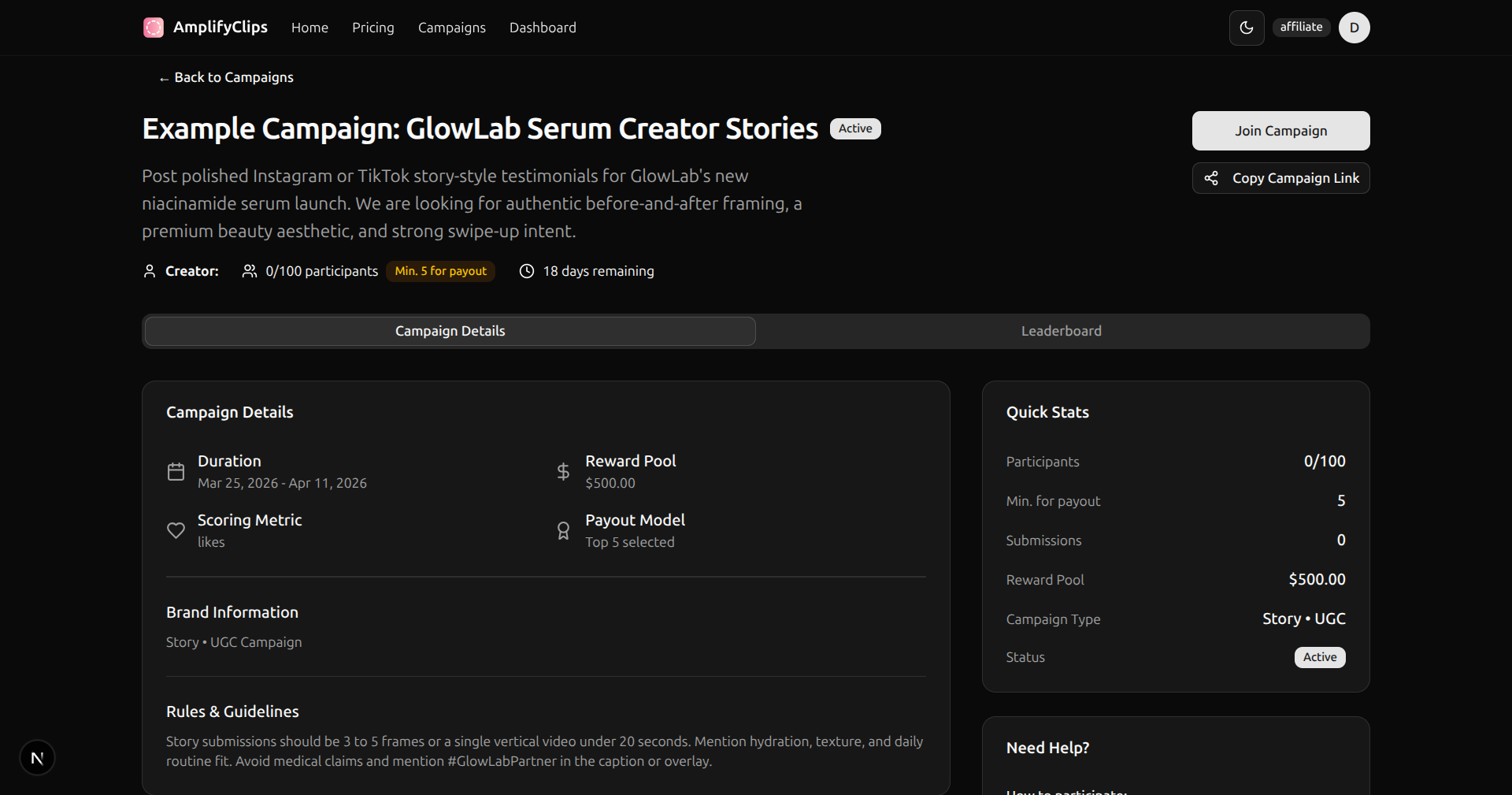This screenshot has height=795, width=1512.
Task: Navigate to Dashboard
Action: point(543,28)
